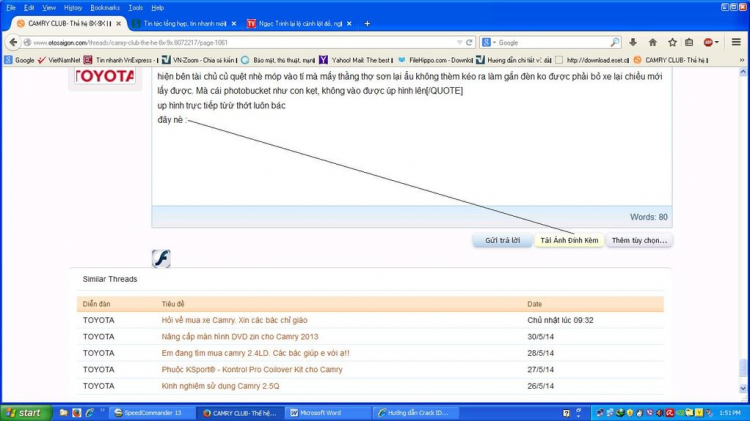
Task: Open the Downloads arrow icon
Action: pos(633,42)
